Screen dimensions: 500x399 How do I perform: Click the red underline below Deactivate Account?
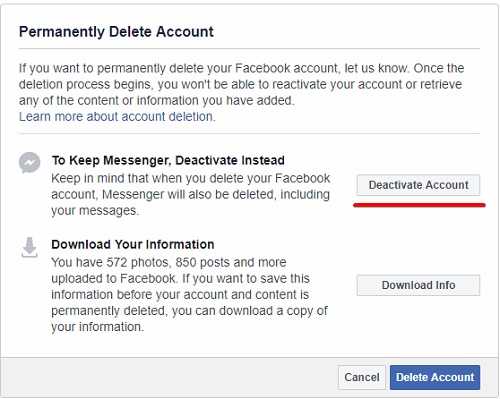point(419,205)
